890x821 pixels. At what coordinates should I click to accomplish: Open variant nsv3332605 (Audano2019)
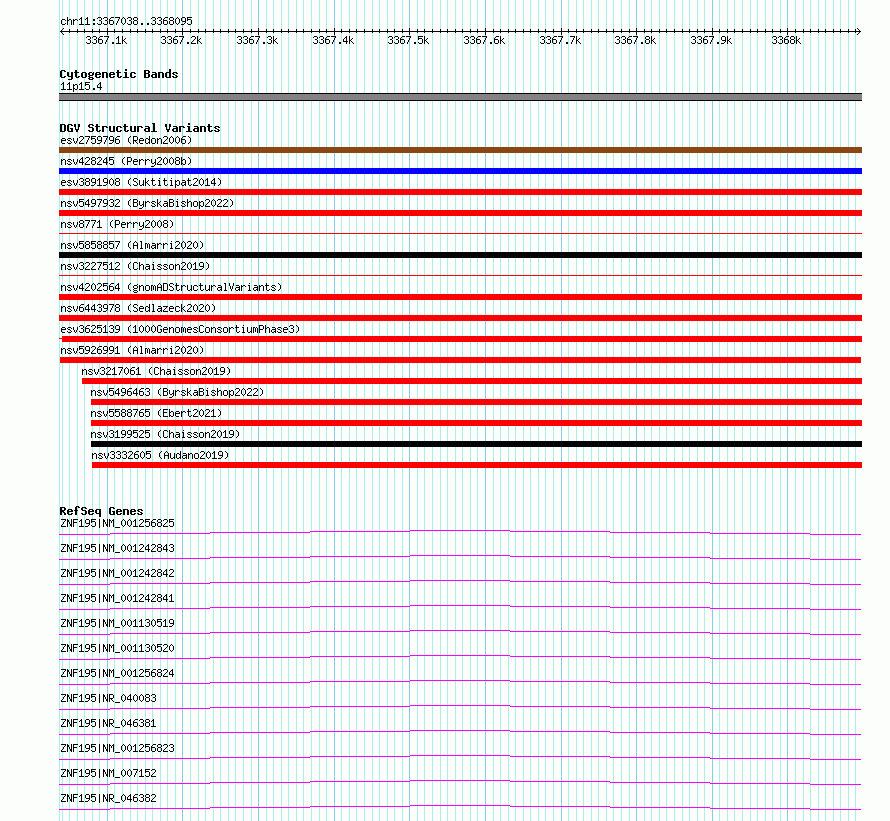click(160, 455)
